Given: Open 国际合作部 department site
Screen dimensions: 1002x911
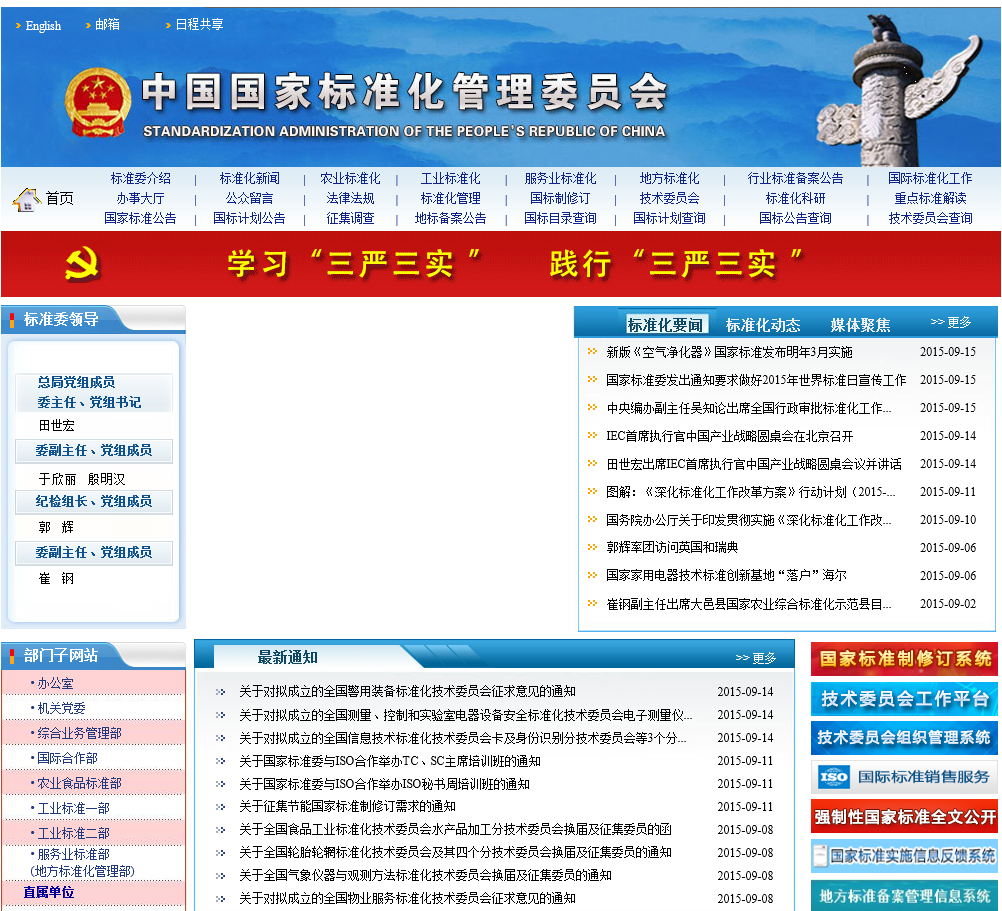Looking at the screenshot, I should (x=66, y=758).
